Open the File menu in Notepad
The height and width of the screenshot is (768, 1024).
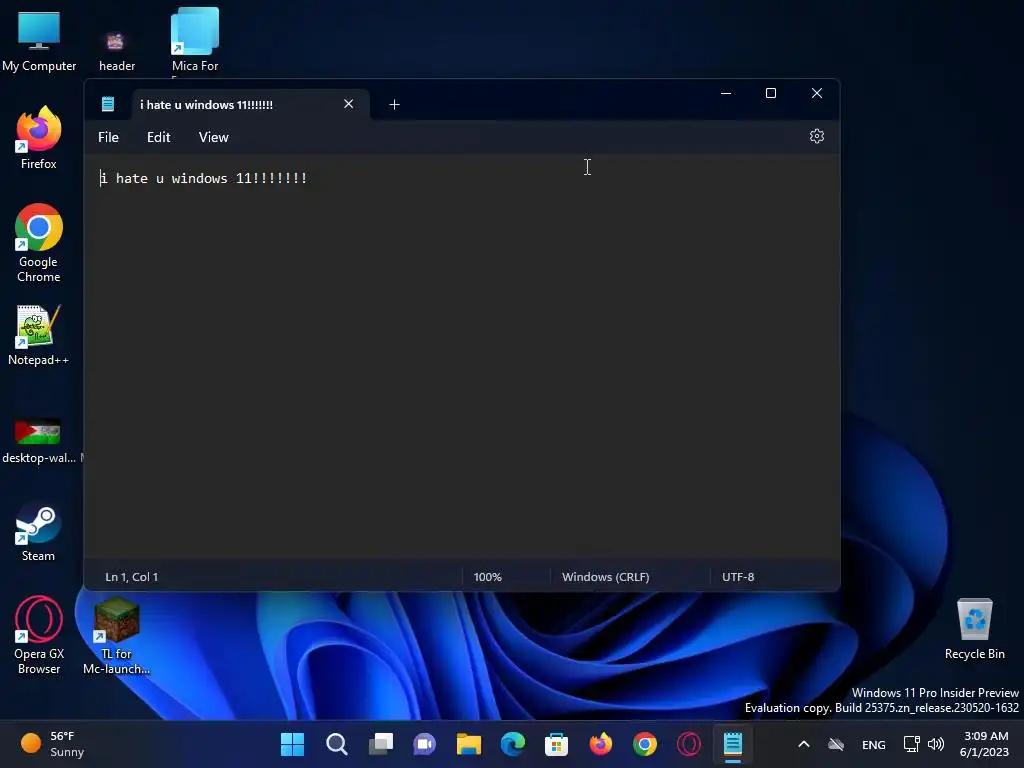pyautogui.click(x=108, y=137)
